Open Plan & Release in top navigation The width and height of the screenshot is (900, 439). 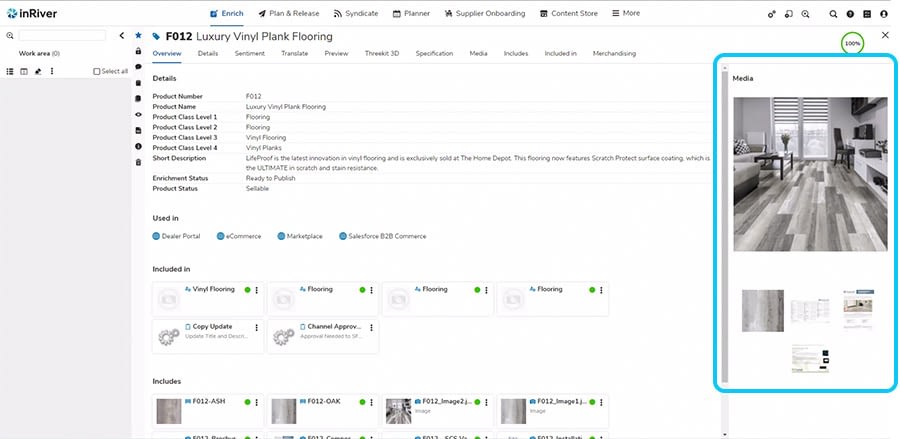(289, 13)
